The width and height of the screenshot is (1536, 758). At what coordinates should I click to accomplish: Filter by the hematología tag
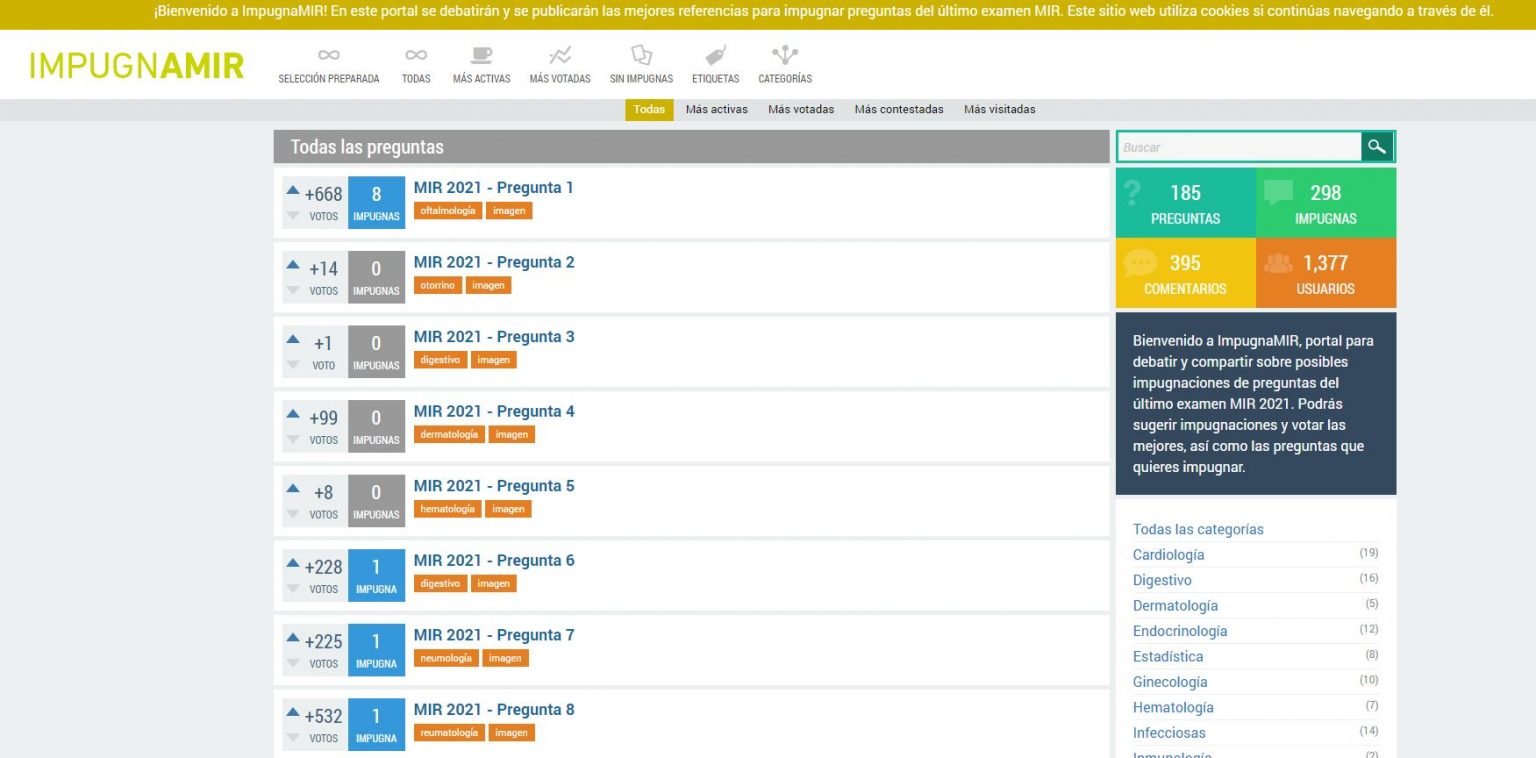[448, 509]
